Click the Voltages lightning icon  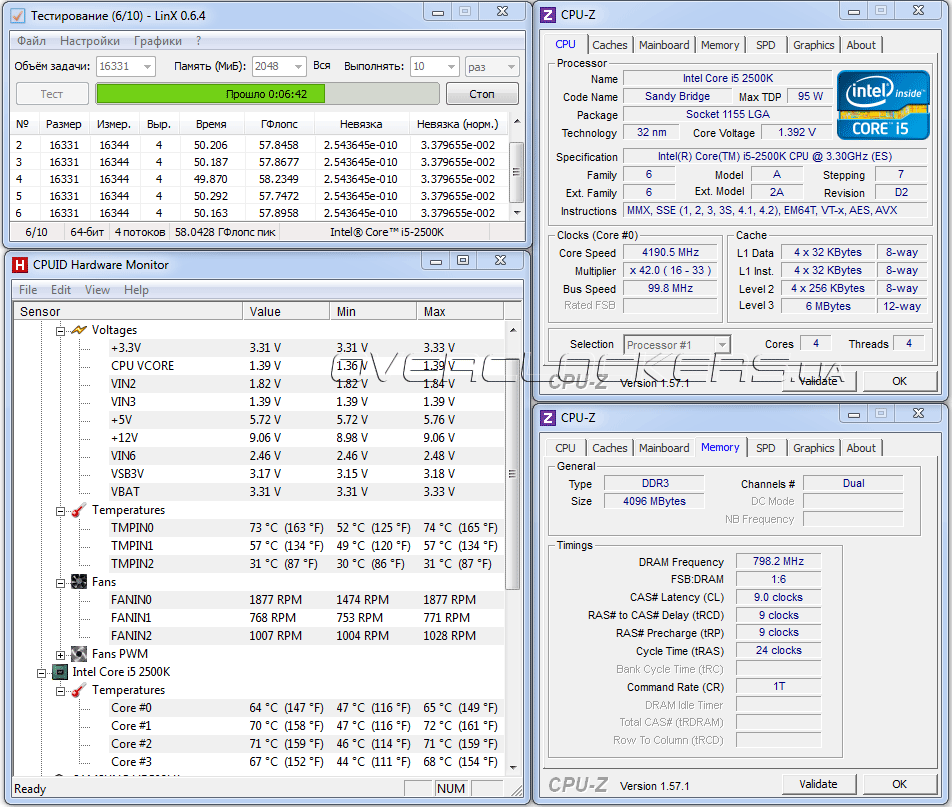tap(79, 330)
